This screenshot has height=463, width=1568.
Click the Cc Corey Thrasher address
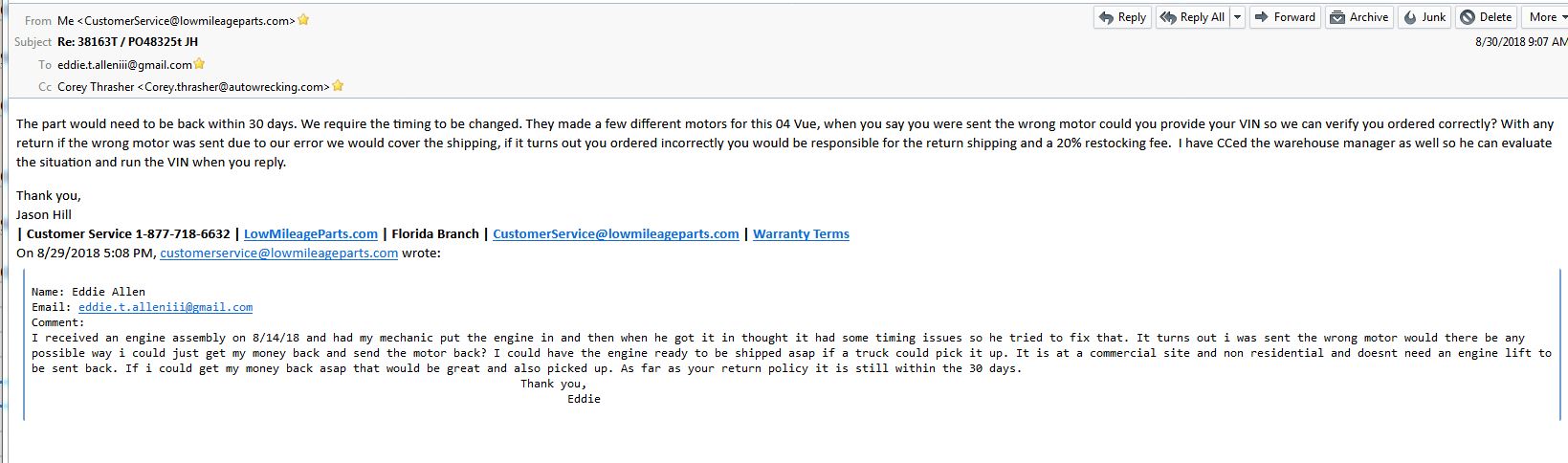coord(193,86)
